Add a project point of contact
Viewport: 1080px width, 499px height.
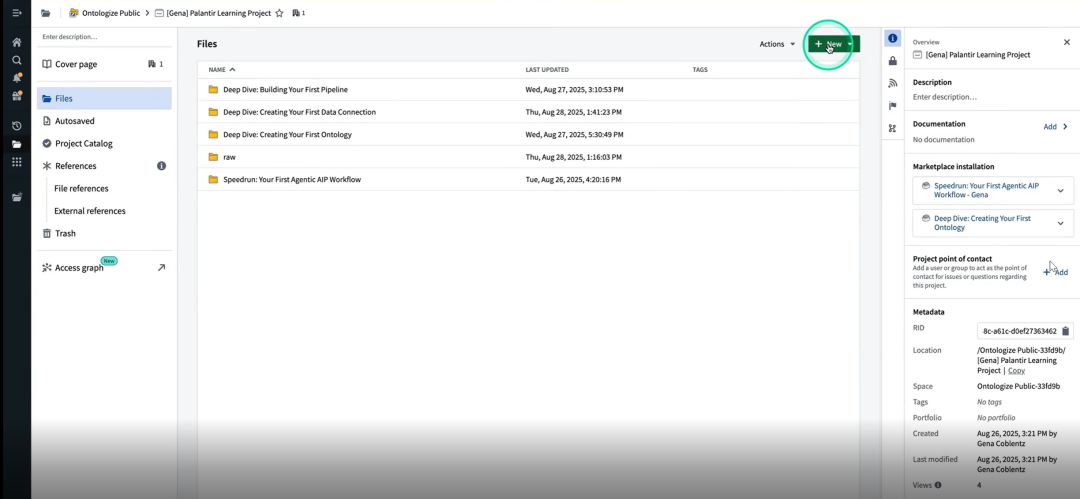coord(1055,272)
